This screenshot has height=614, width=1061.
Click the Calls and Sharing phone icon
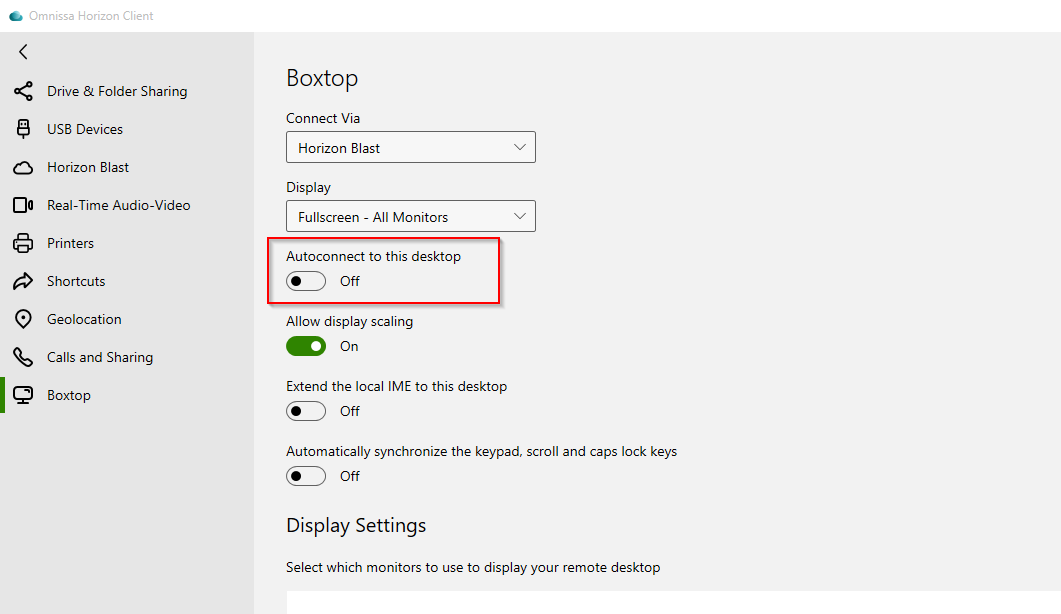tap(23, 357)
